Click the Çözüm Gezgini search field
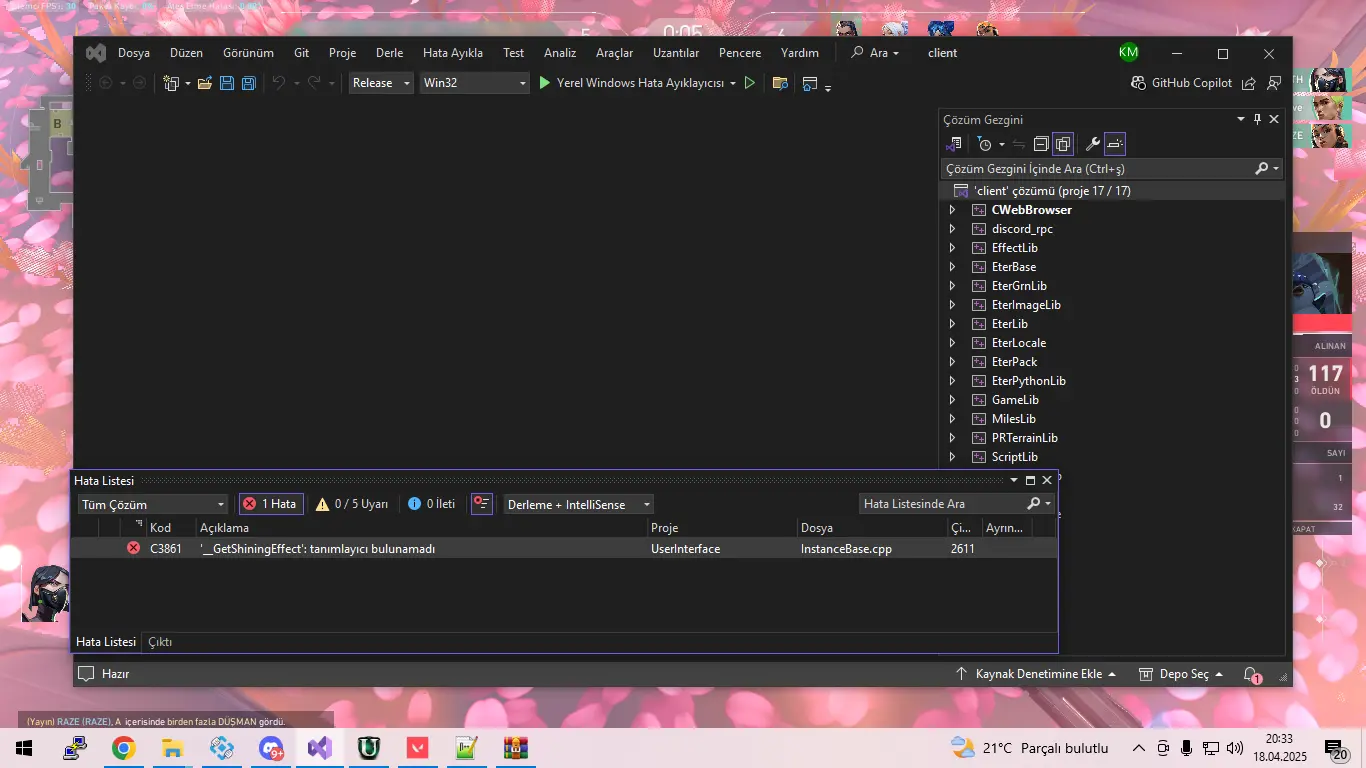Viewport: 1366px width, 768px height. 1111,169
